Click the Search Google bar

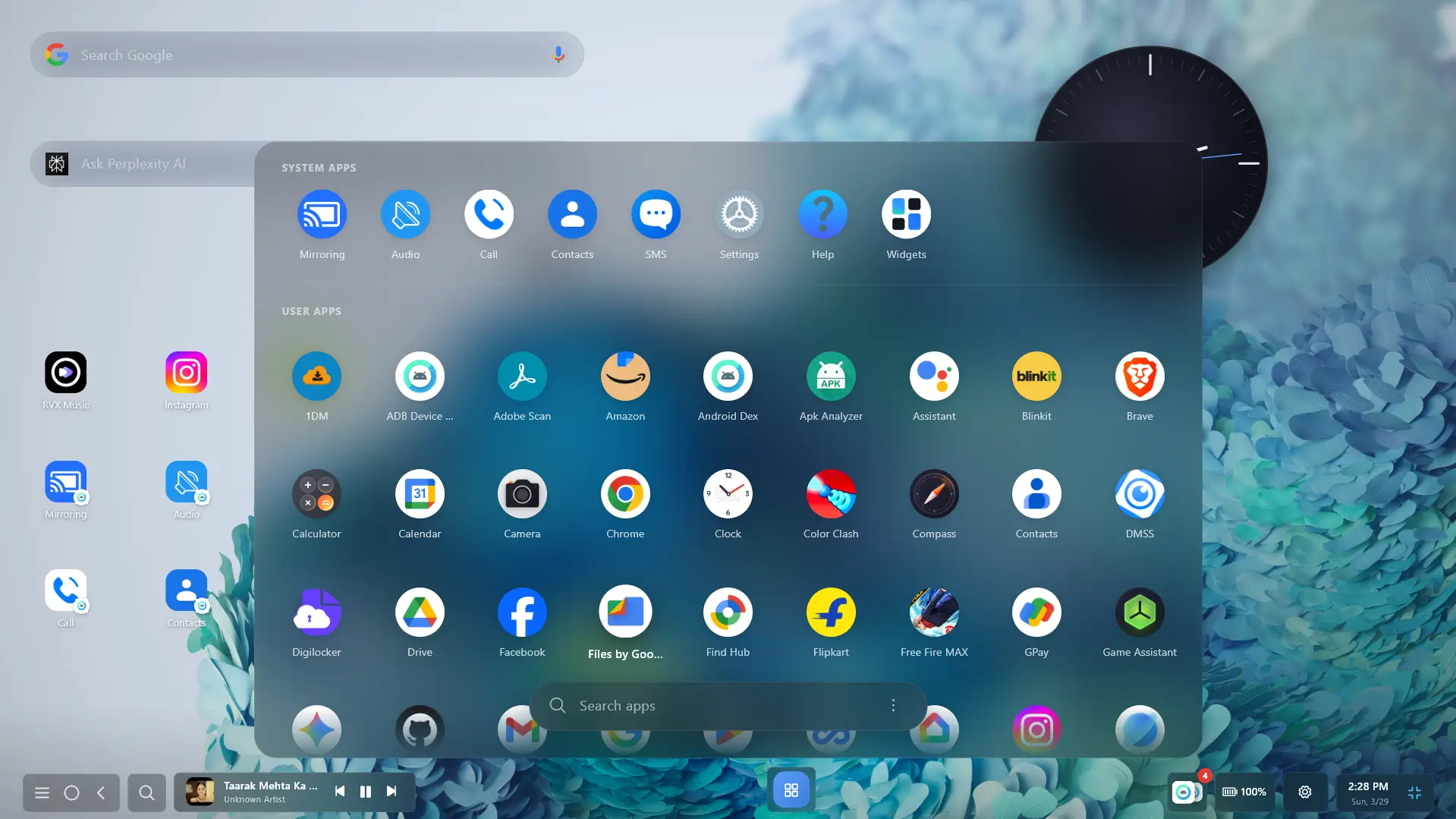[x=307, y=55]
